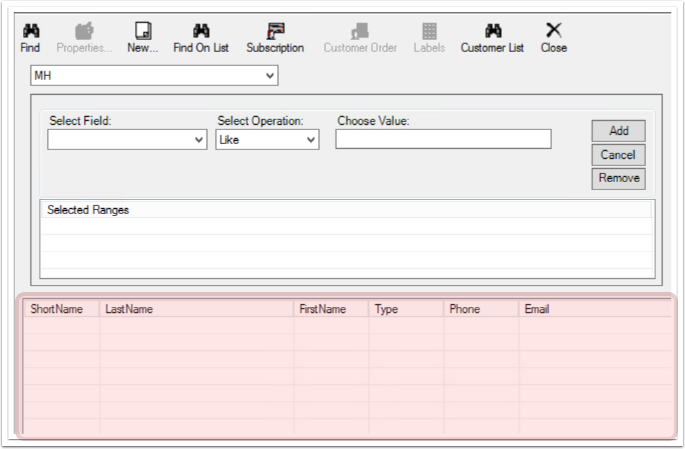
Task: Click the Remove button
Action: 619,178
